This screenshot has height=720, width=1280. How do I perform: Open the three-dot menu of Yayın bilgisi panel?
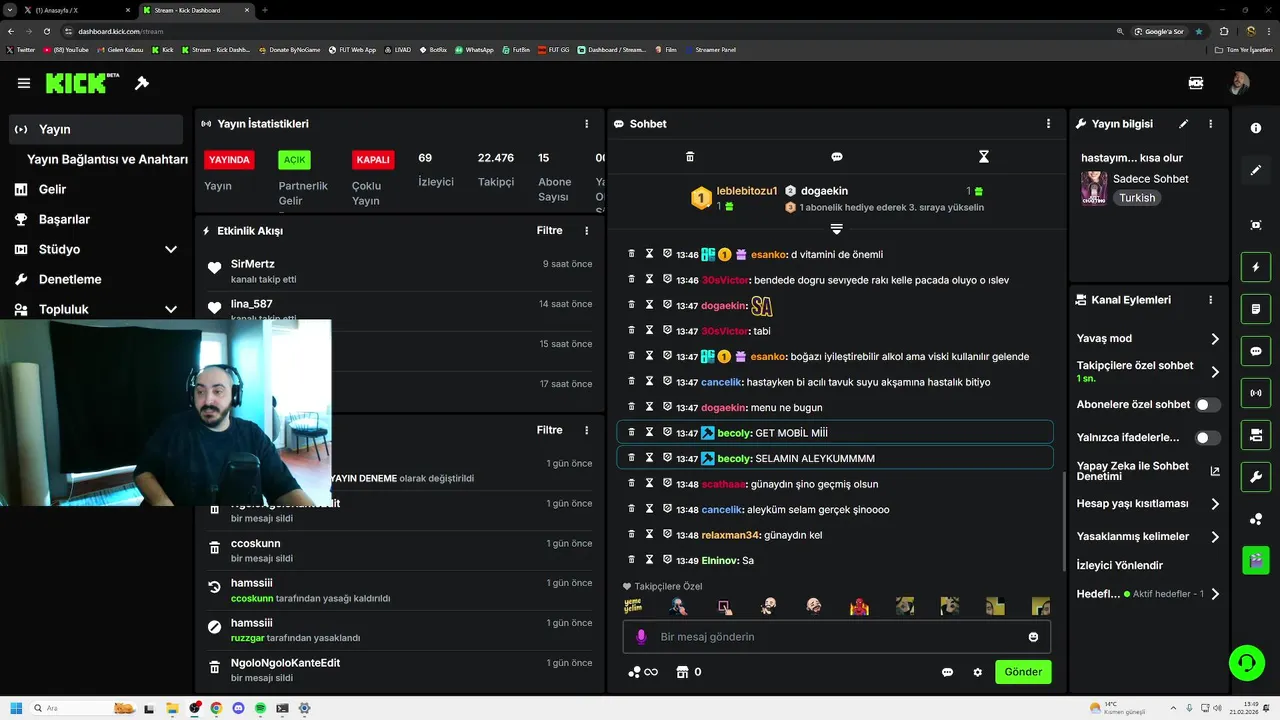click(1210, 124)
